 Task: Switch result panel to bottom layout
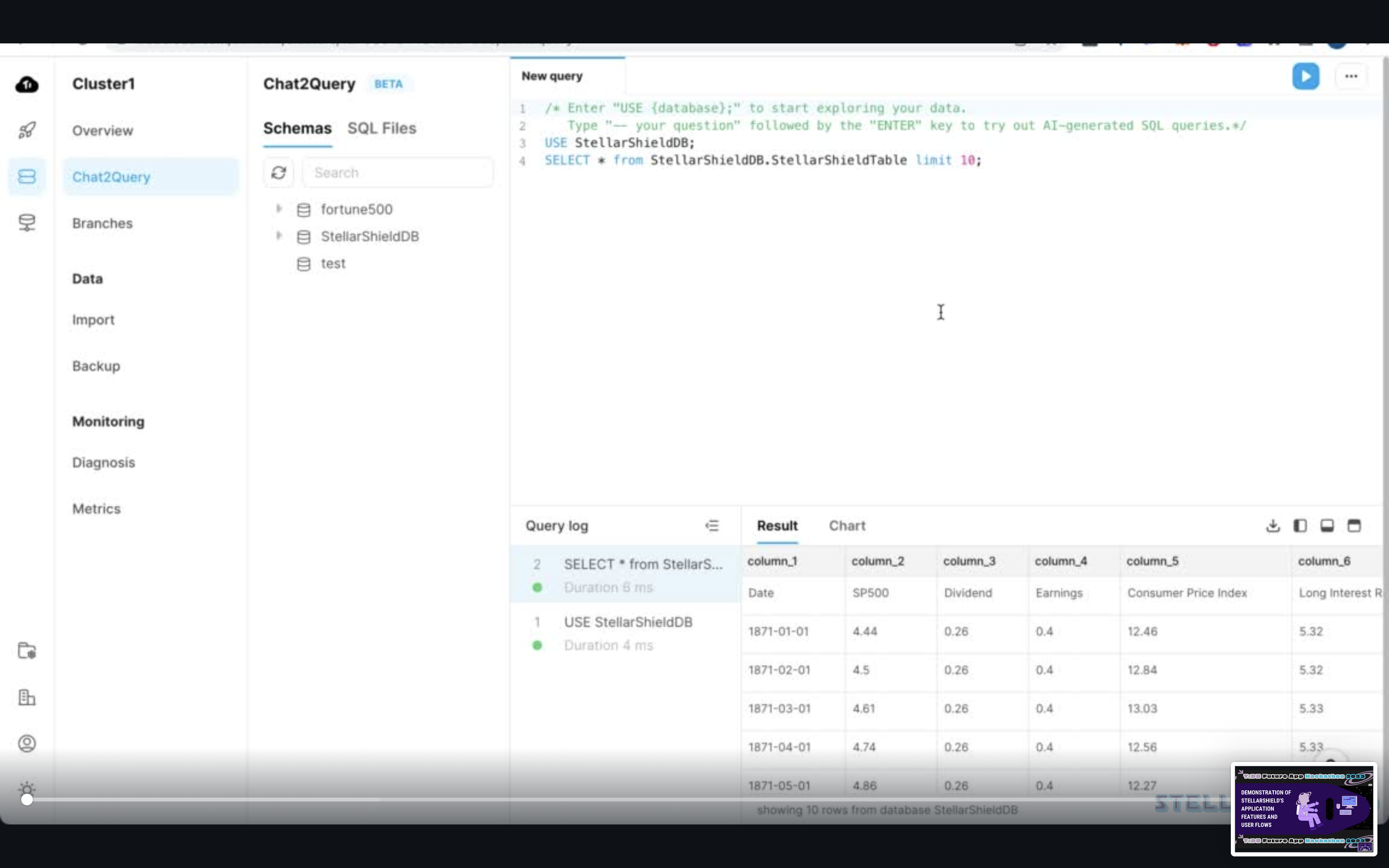point(1327,526)
